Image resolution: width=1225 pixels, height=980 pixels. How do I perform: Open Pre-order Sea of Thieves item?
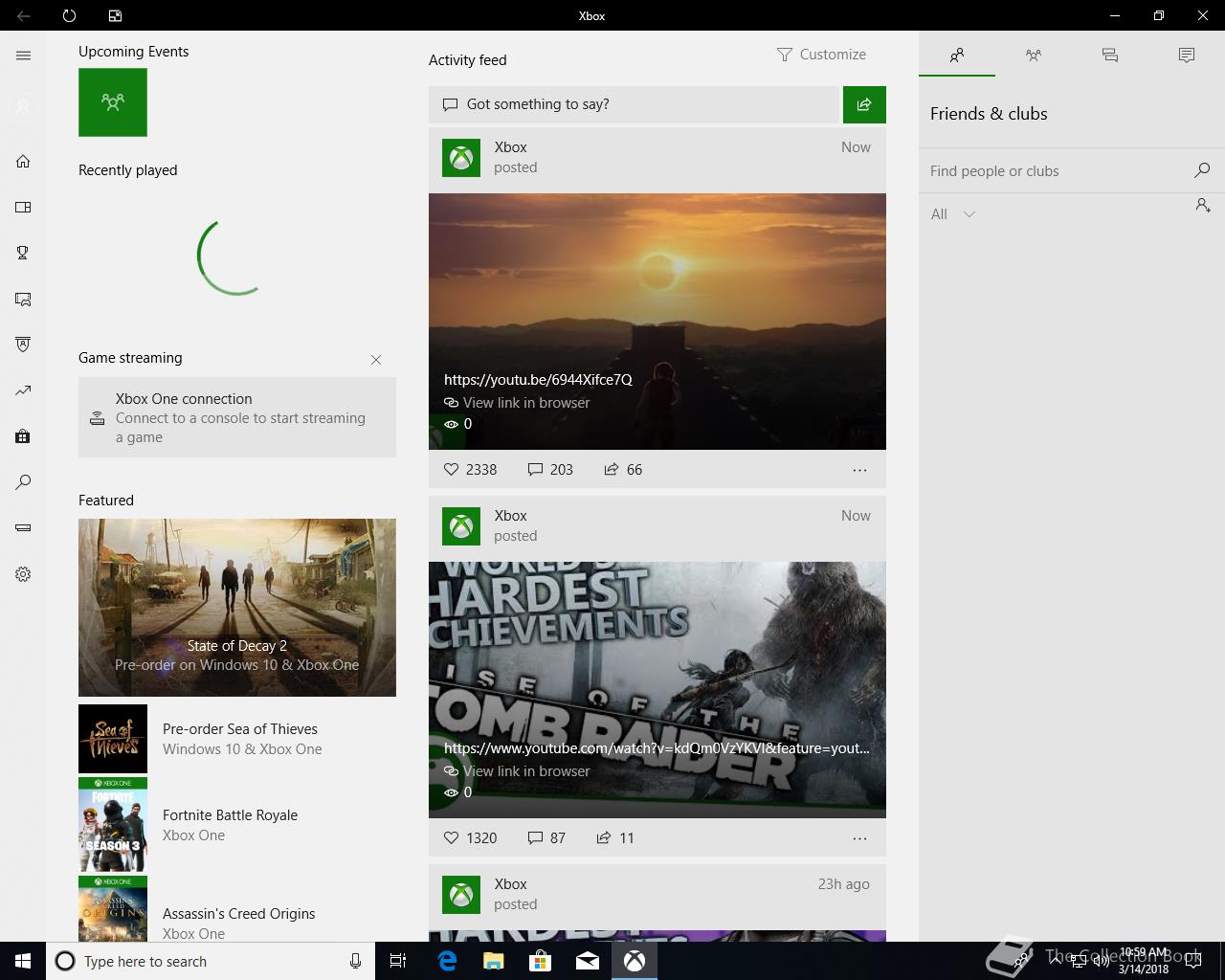[x=237, y=739]
